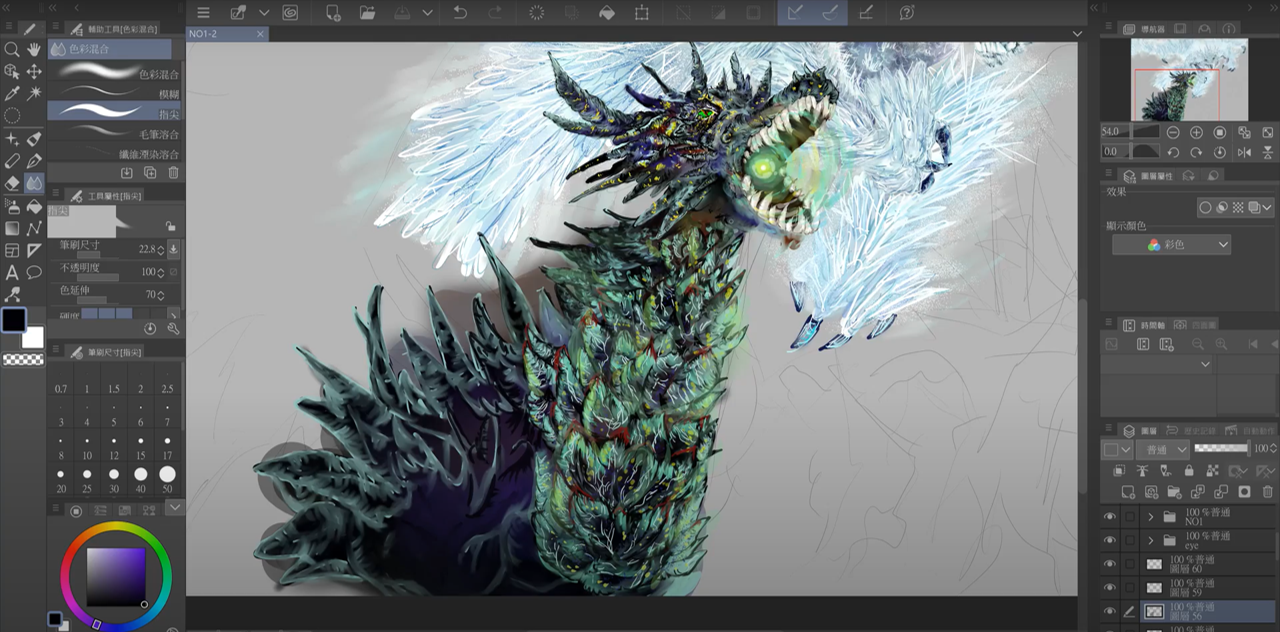Check the box beside NO1 folder
The width and height of the screenshot is (1280, 632).
1130,517
